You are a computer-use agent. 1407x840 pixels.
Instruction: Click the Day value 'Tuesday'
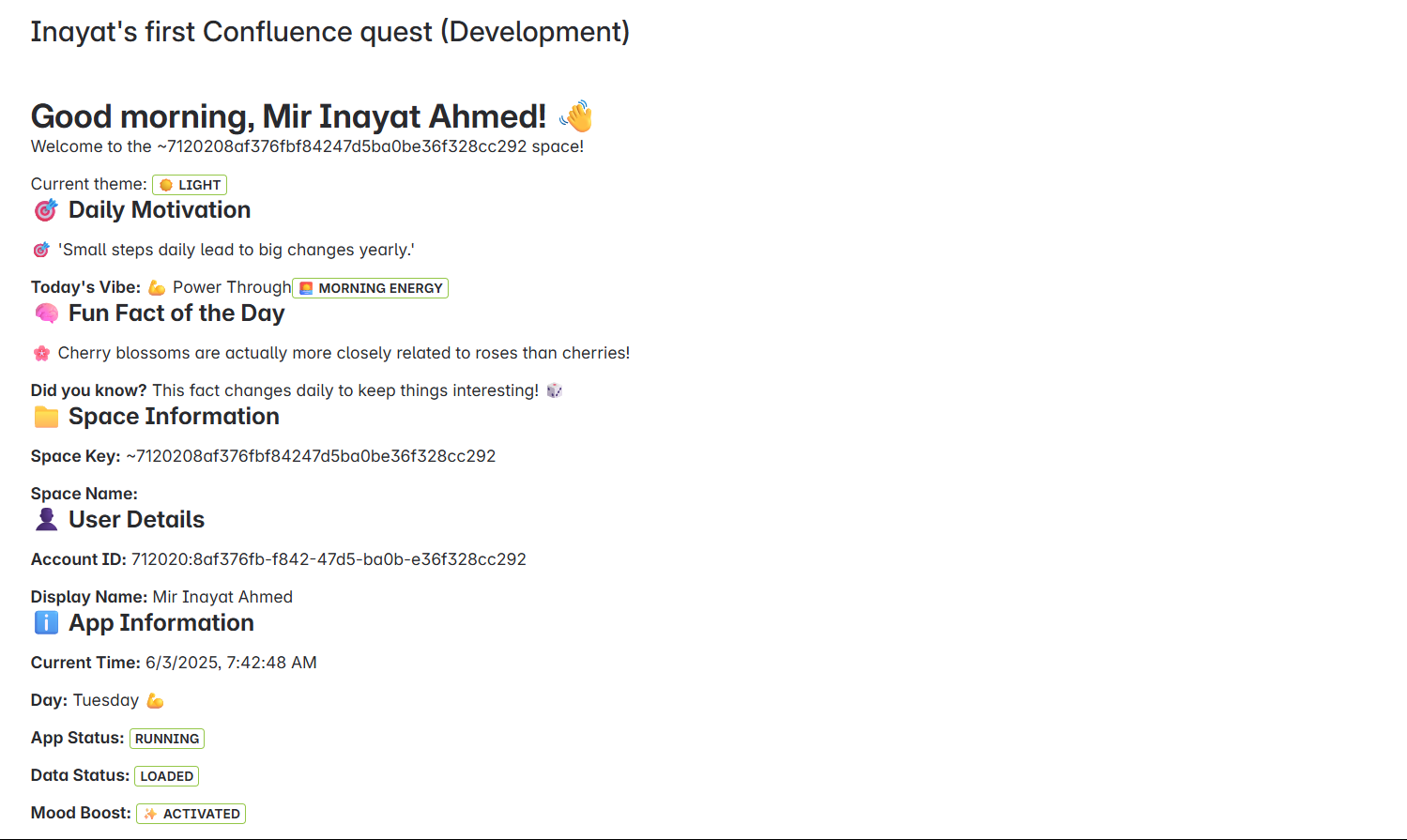pyautogui.click(x=106, y=700)
